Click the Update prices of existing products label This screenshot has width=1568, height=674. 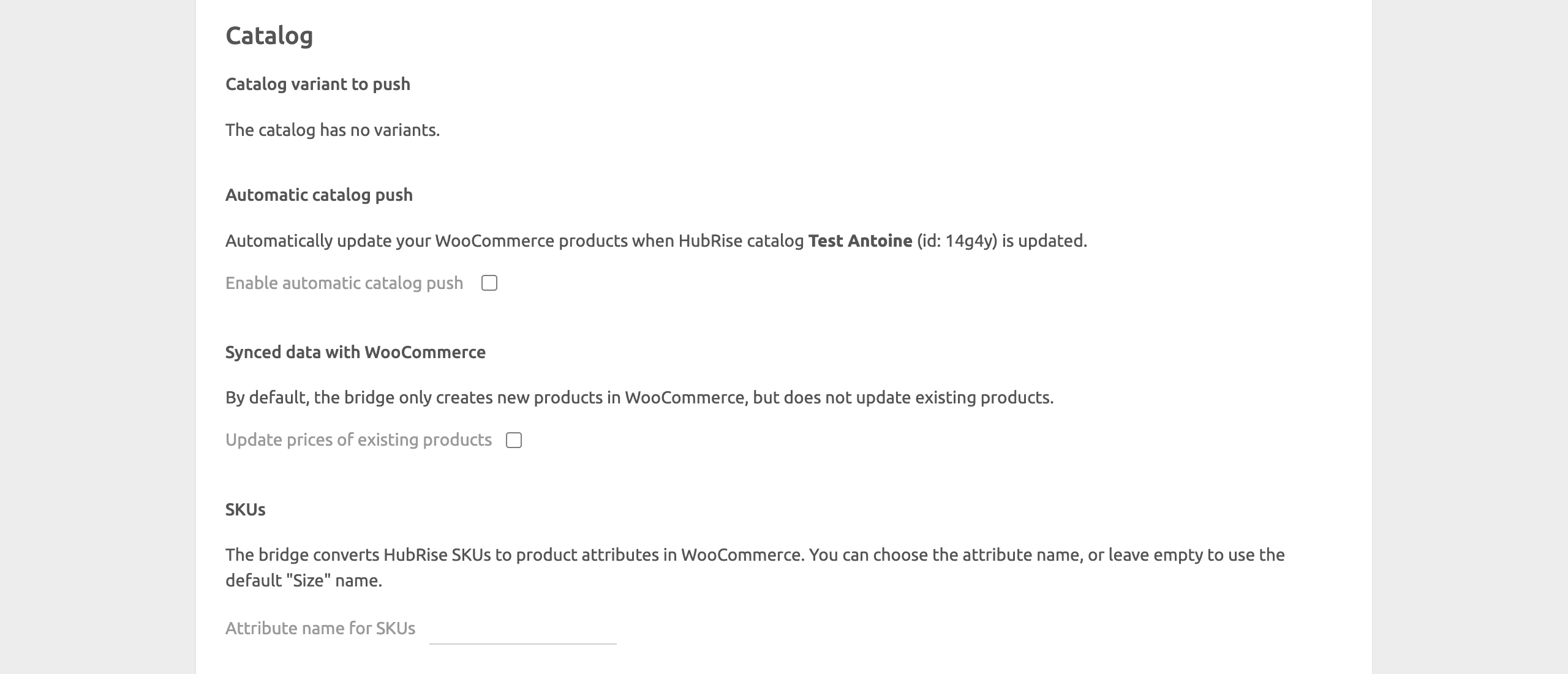[358, 439]
